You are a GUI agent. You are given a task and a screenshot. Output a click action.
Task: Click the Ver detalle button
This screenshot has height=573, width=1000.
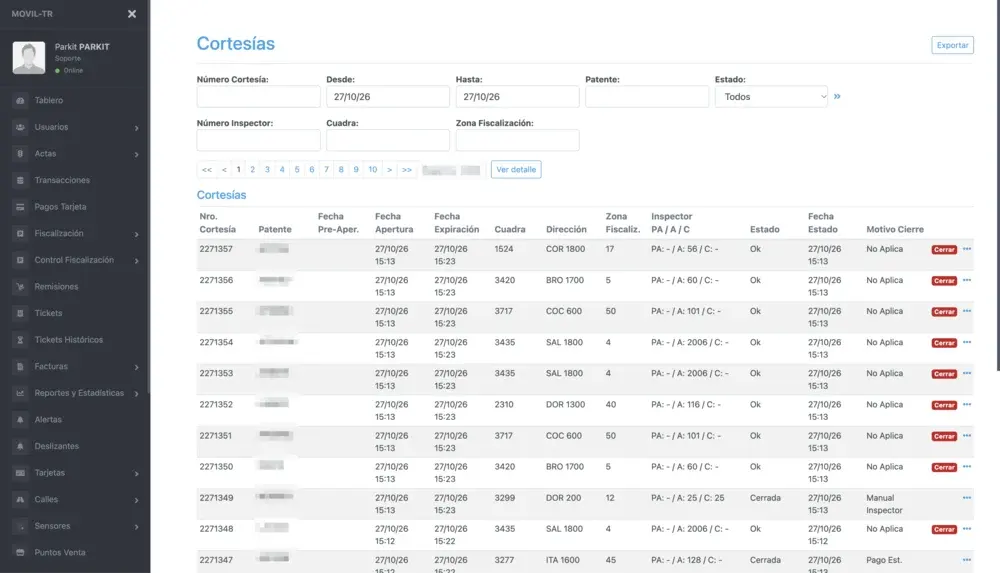point(516,170)
